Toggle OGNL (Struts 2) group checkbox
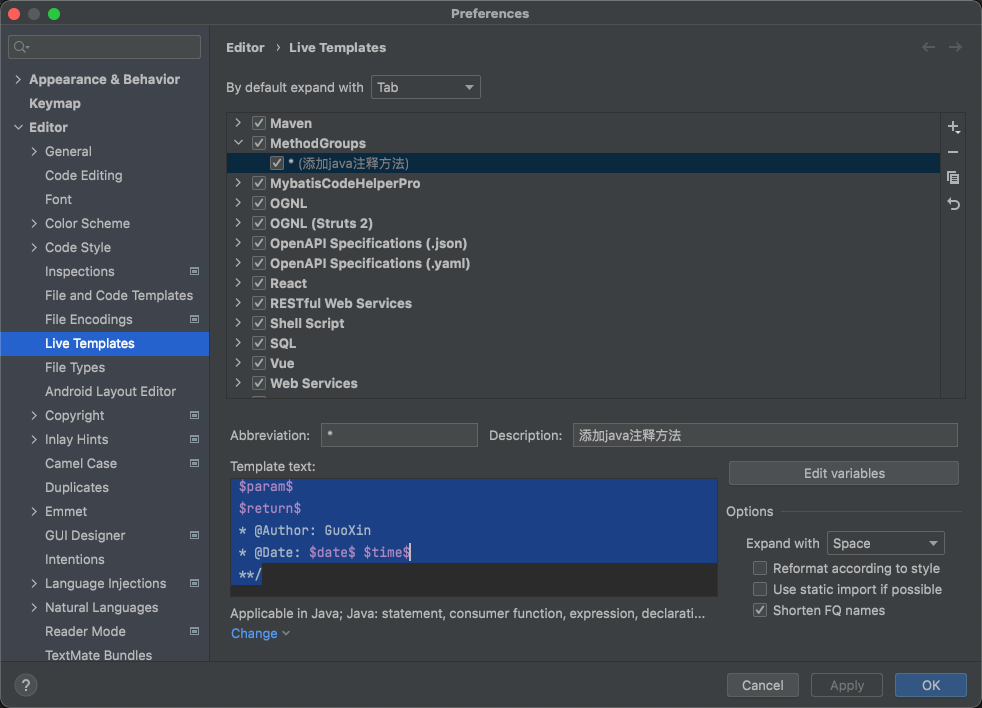Viewport: 982px width, 708px height. click(x=259, y=223)
